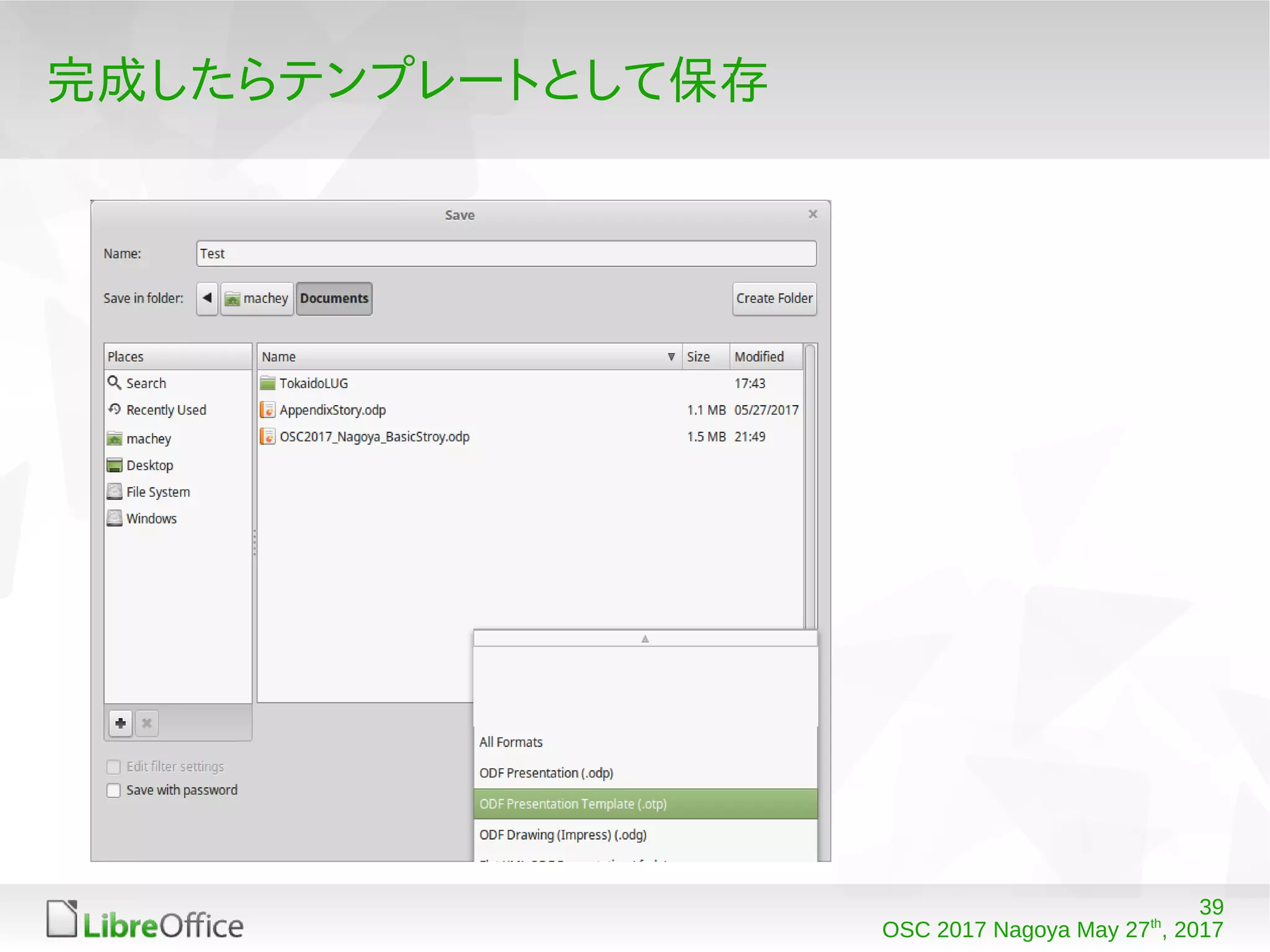Screen dimensions: 1270x952
Task: Click the 1.5 MB size cell
Action: (x=706, y=437)
